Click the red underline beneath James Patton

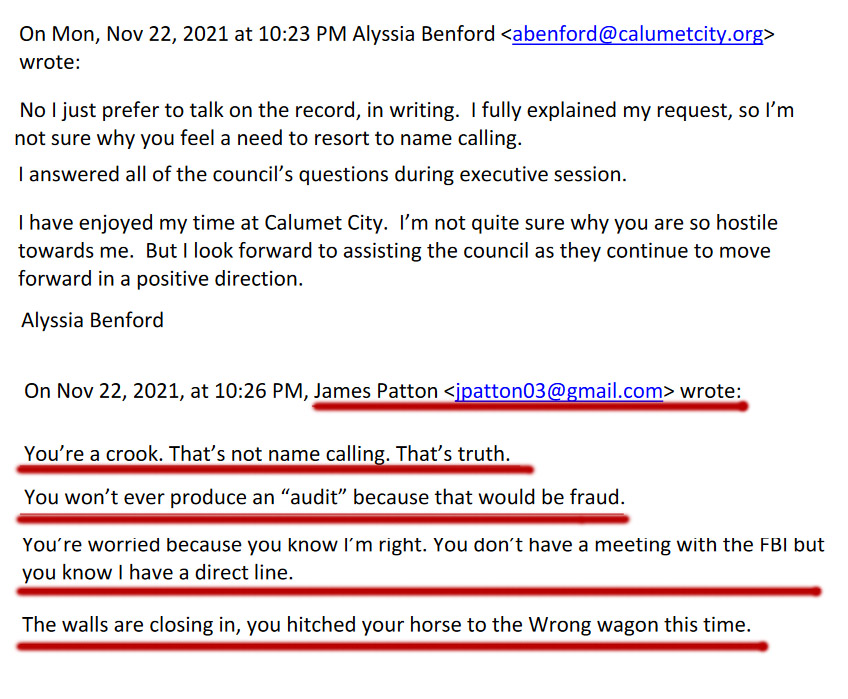531,406
